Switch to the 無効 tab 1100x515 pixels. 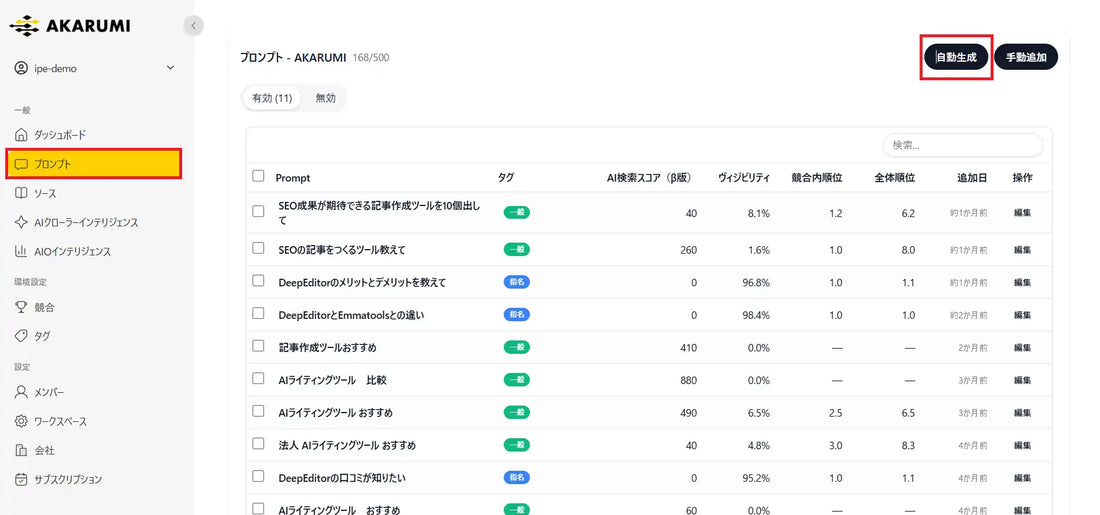[x=325, y=98]
